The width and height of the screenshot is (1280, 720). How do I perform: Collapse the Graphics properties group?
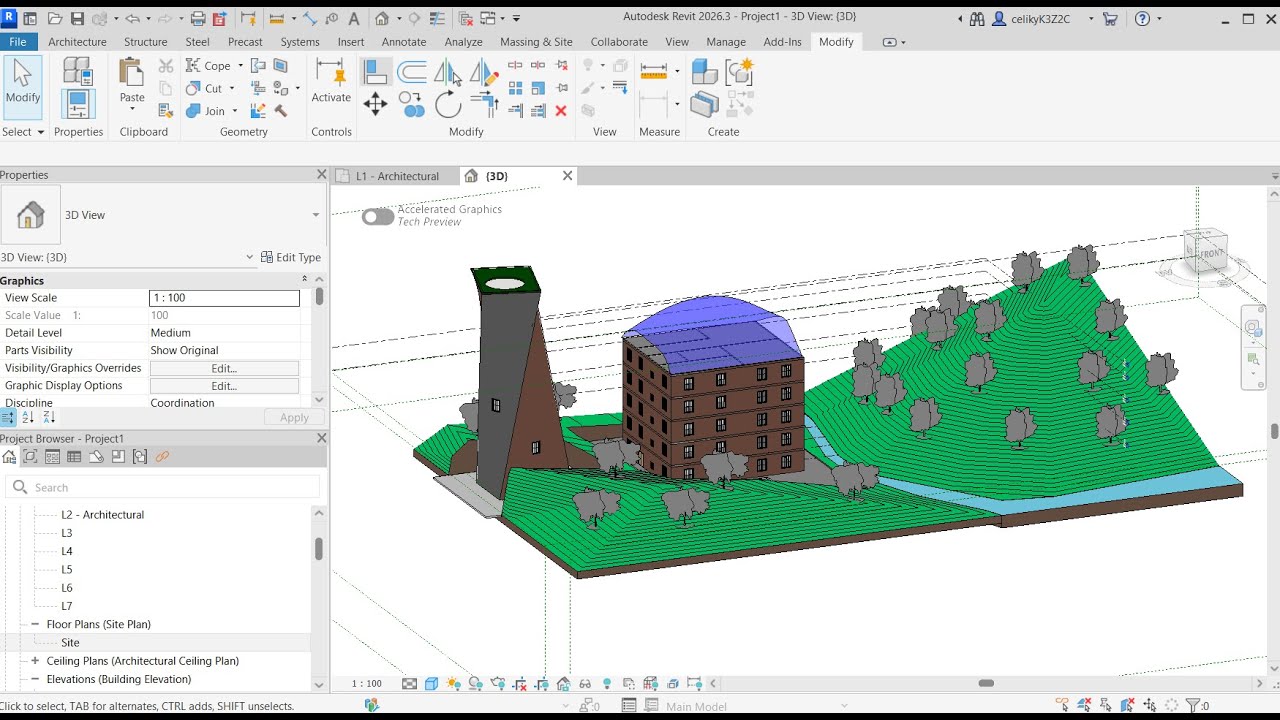(305, 280)
